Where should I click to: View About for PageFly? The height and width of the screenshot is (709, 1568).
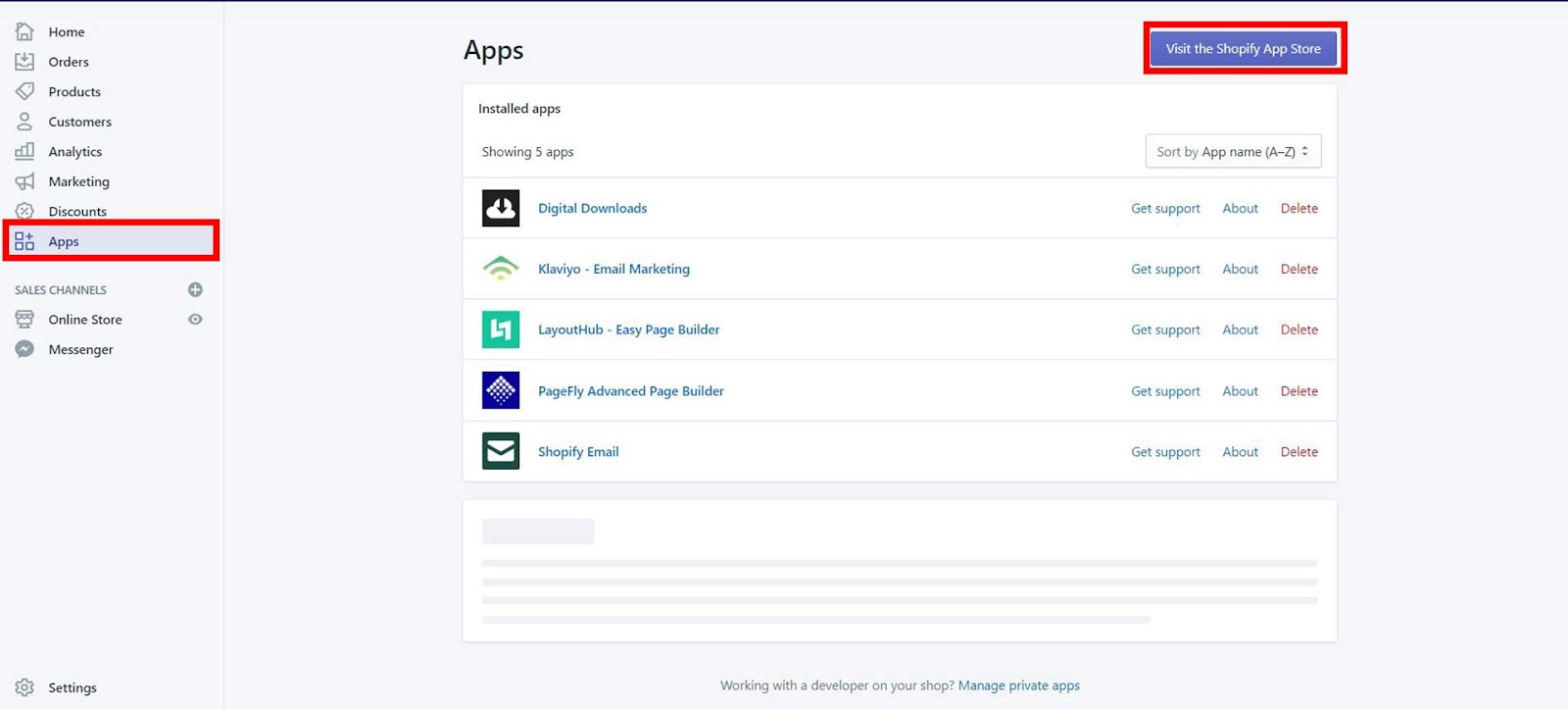click(1240, 390)
